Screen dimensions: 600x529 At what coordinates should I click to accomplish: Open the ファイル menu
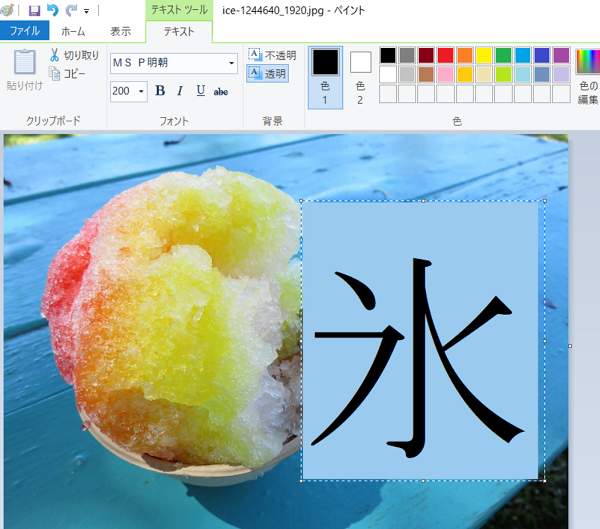click(24, 31)
